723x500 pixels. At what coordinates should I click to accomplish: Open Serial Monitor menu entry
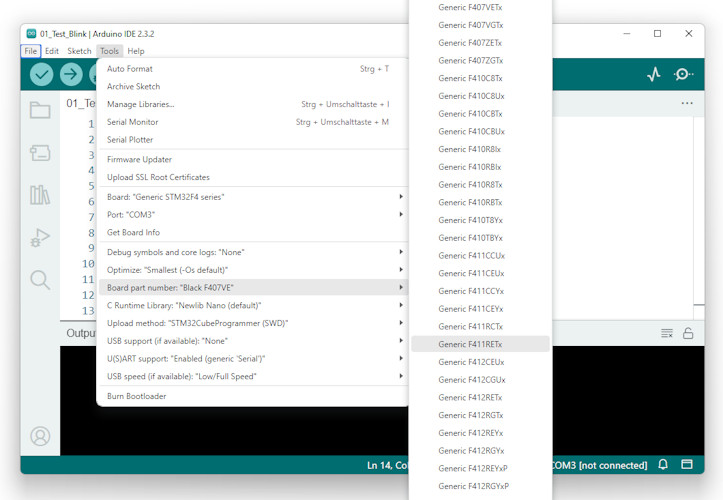(x=252, y=122)
